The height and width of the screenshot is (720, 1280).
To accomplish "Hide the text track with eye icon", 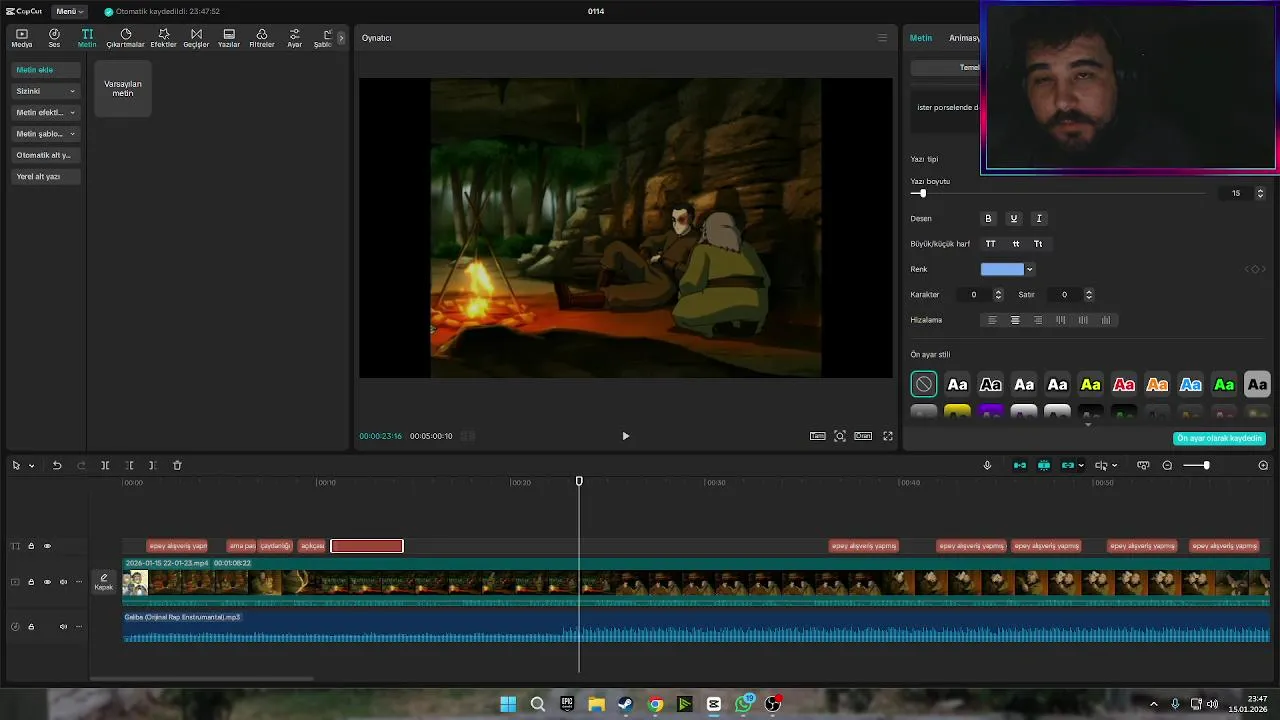I will [47, 546].
